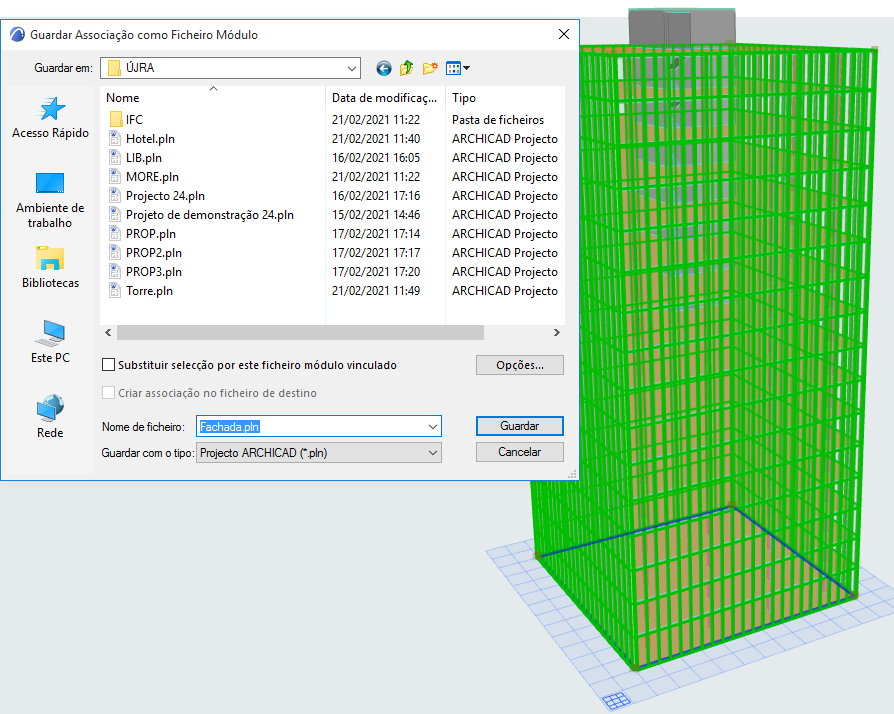Select the Torre.pln file
This screenshot has height=714, width=894.
click(149, 291)
